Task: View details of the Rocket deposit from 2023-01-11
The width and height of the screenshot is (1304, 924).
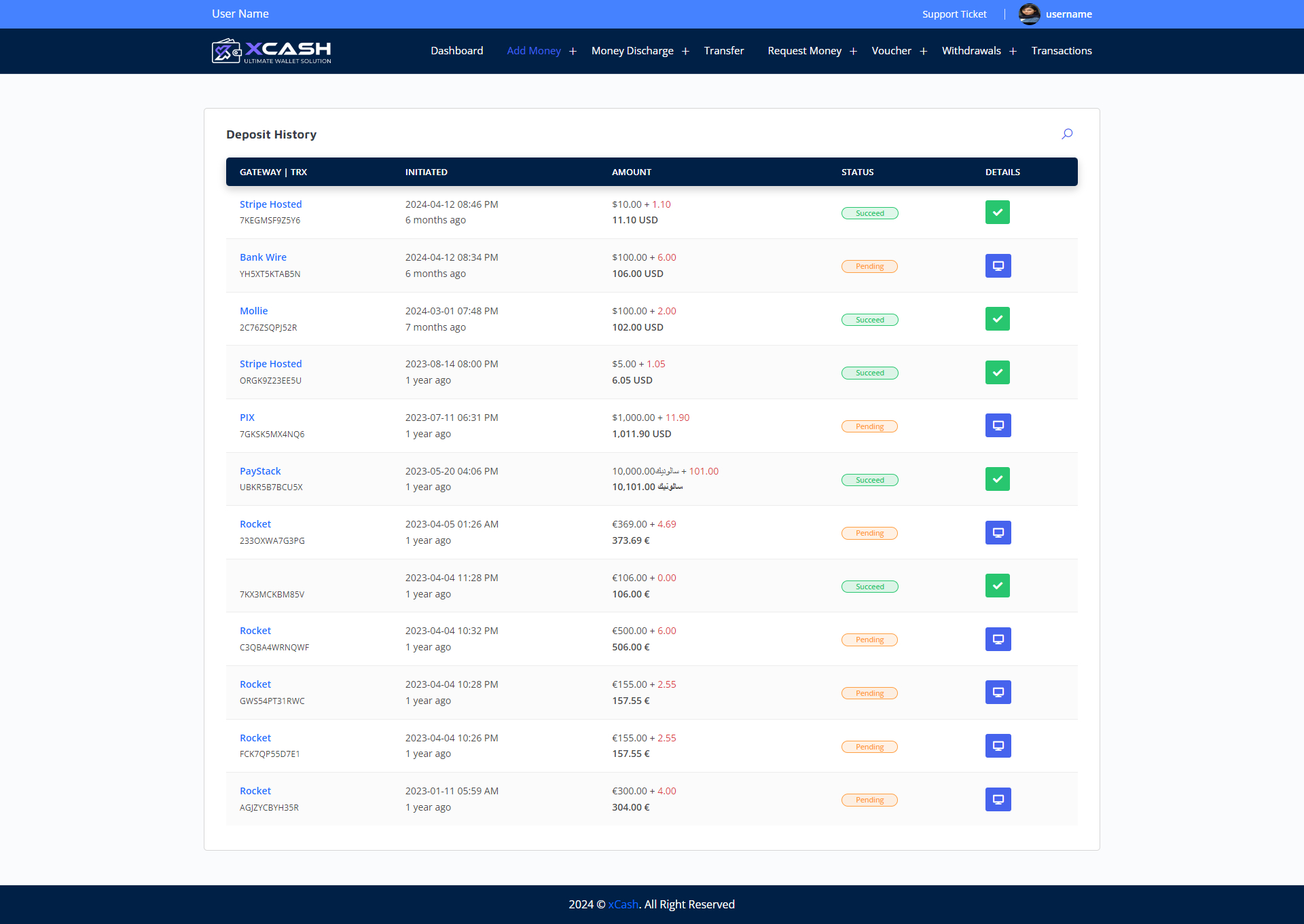Action: click(x=998, y=799)
